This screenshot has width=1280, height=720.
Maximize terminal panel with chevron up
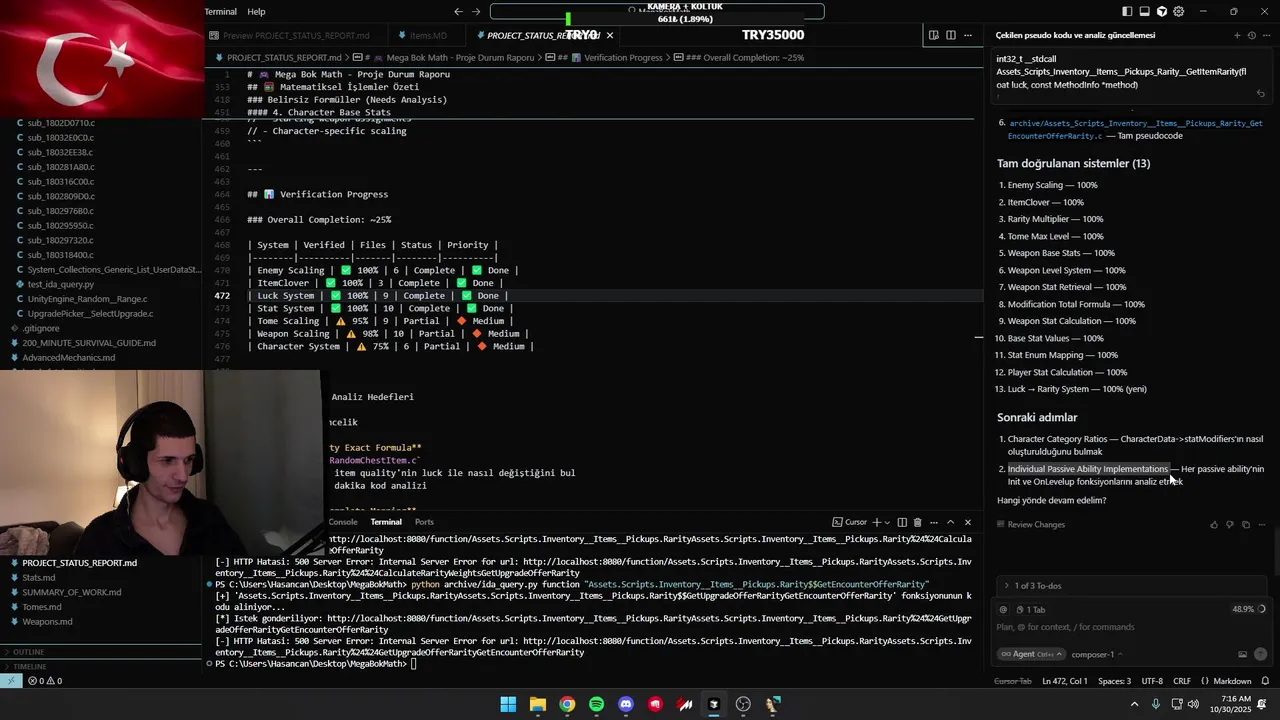pyautogui.click(x=951, y=522)
